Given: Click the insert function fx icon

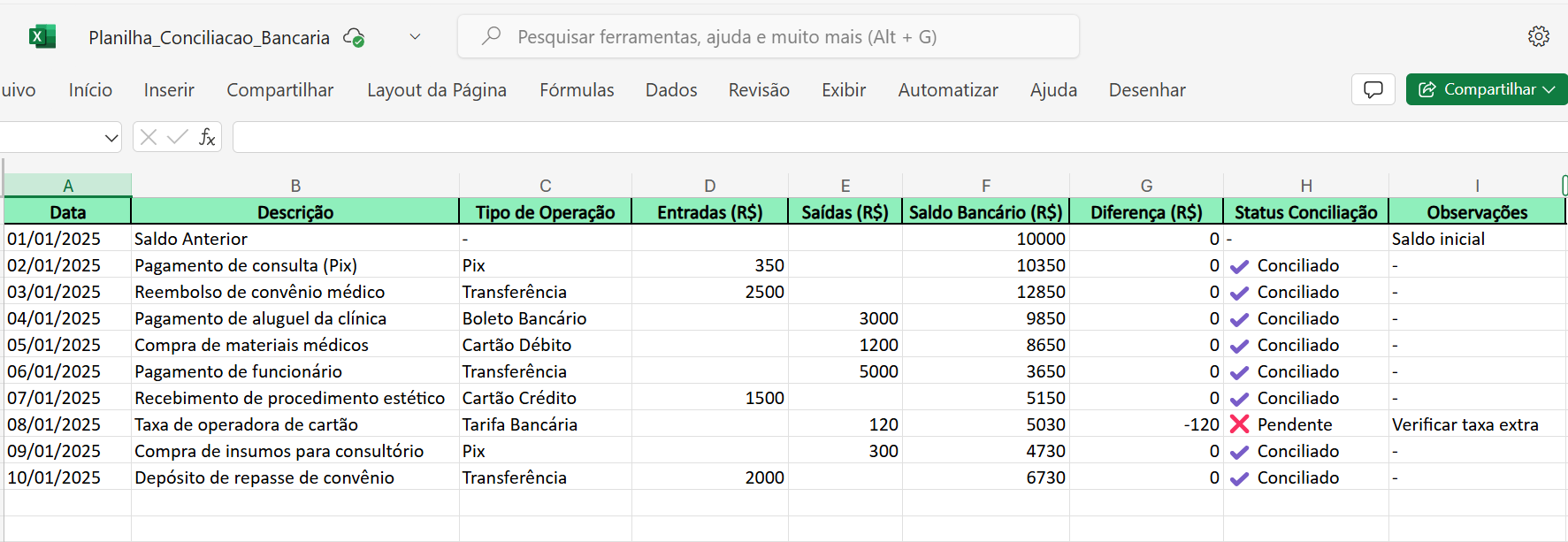Looking at the screenshot, I should [x=207, y=137].
